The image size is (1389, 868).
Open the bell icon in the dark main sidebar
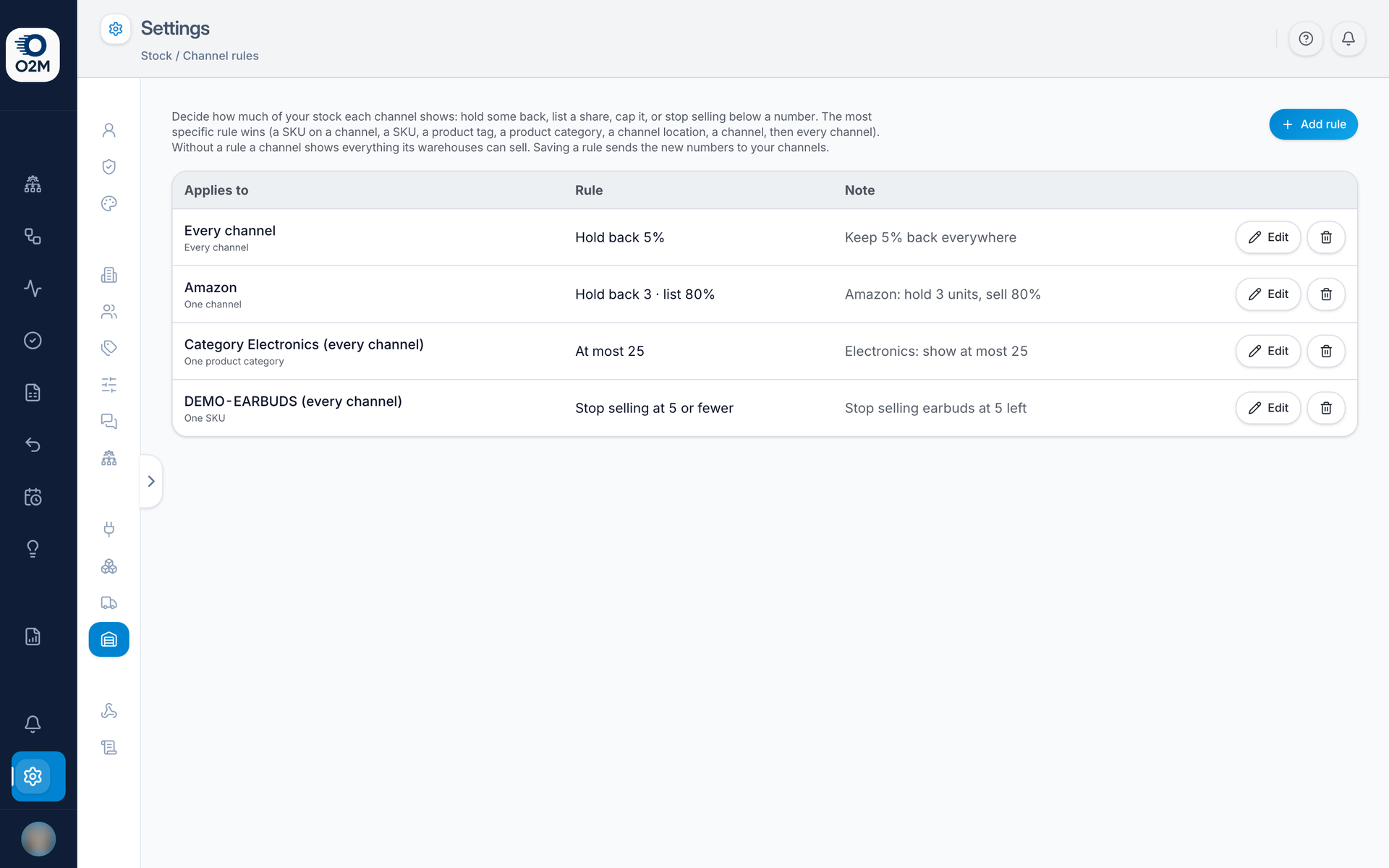point(33,724)
